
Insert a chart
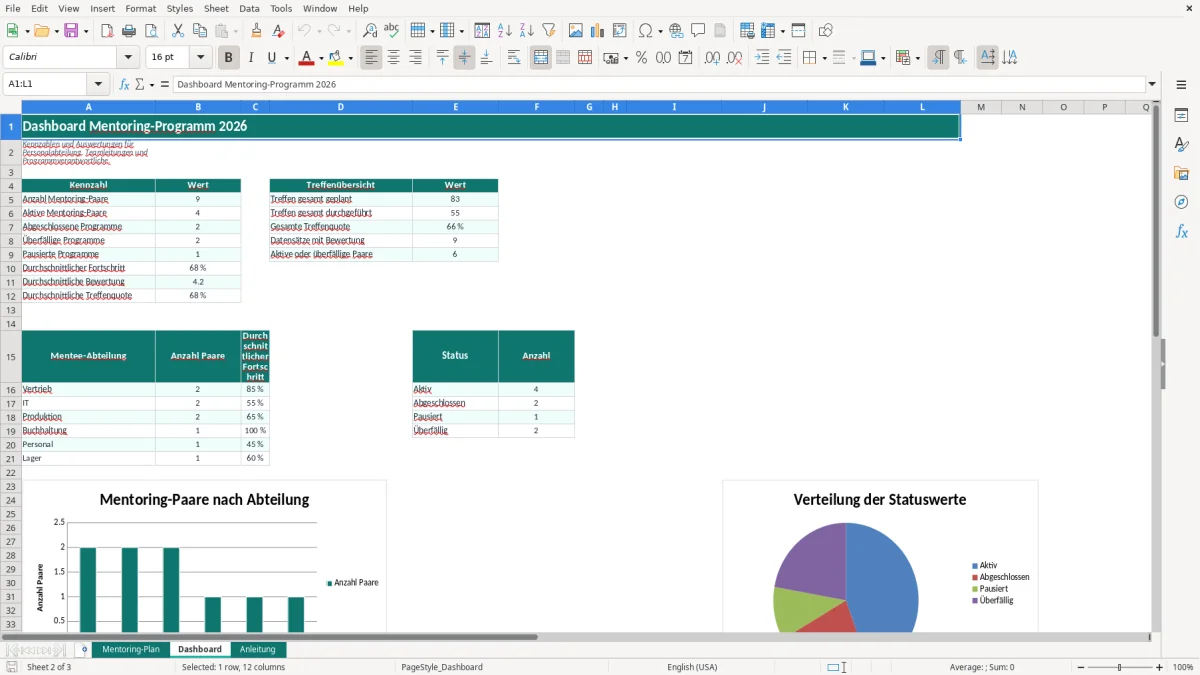click(x=598, y=31)
